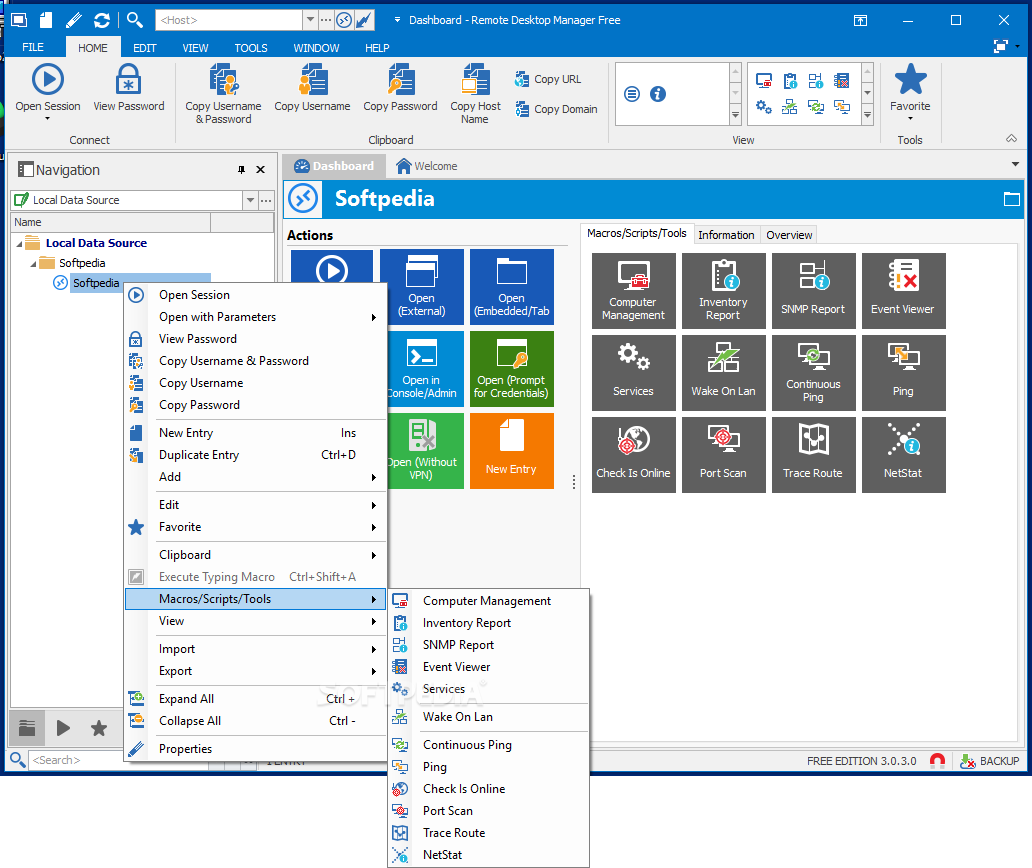Select Collapse All in context menu
The height and width of the screenshot is (868, 1032).
click(x=255, y=721)
